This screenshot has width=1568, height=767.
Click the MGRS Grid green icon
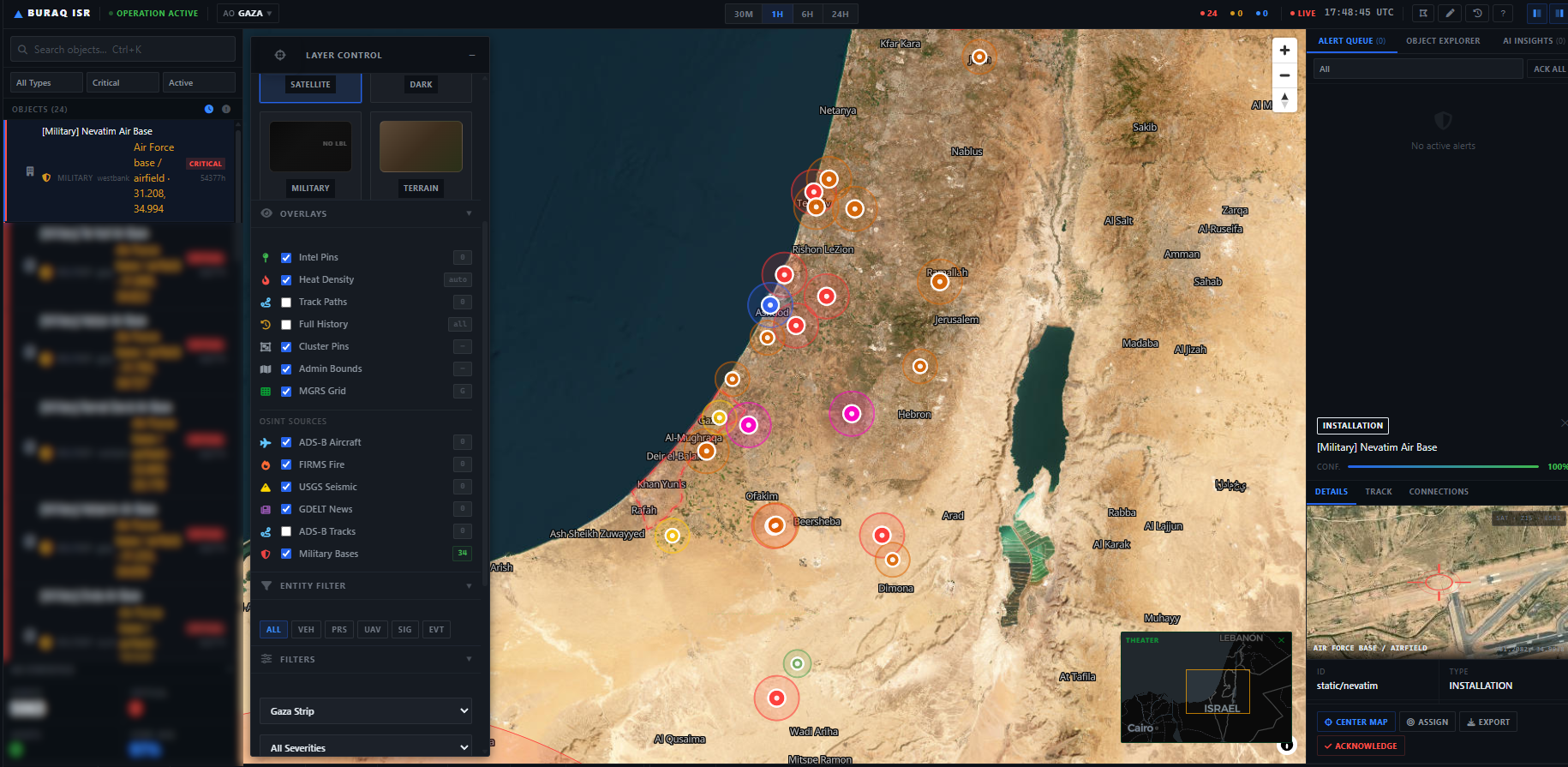[x=266, y=392]
